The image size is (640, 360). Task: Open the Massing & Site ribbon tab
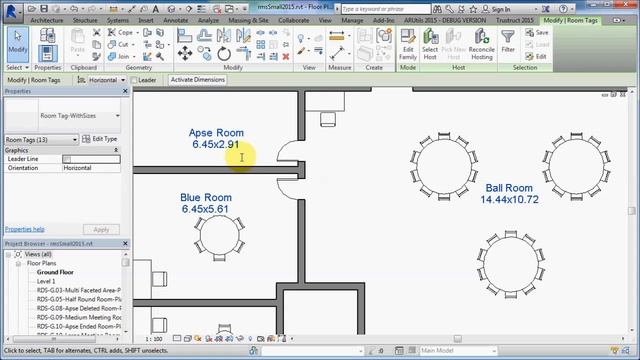click(248, 20)
